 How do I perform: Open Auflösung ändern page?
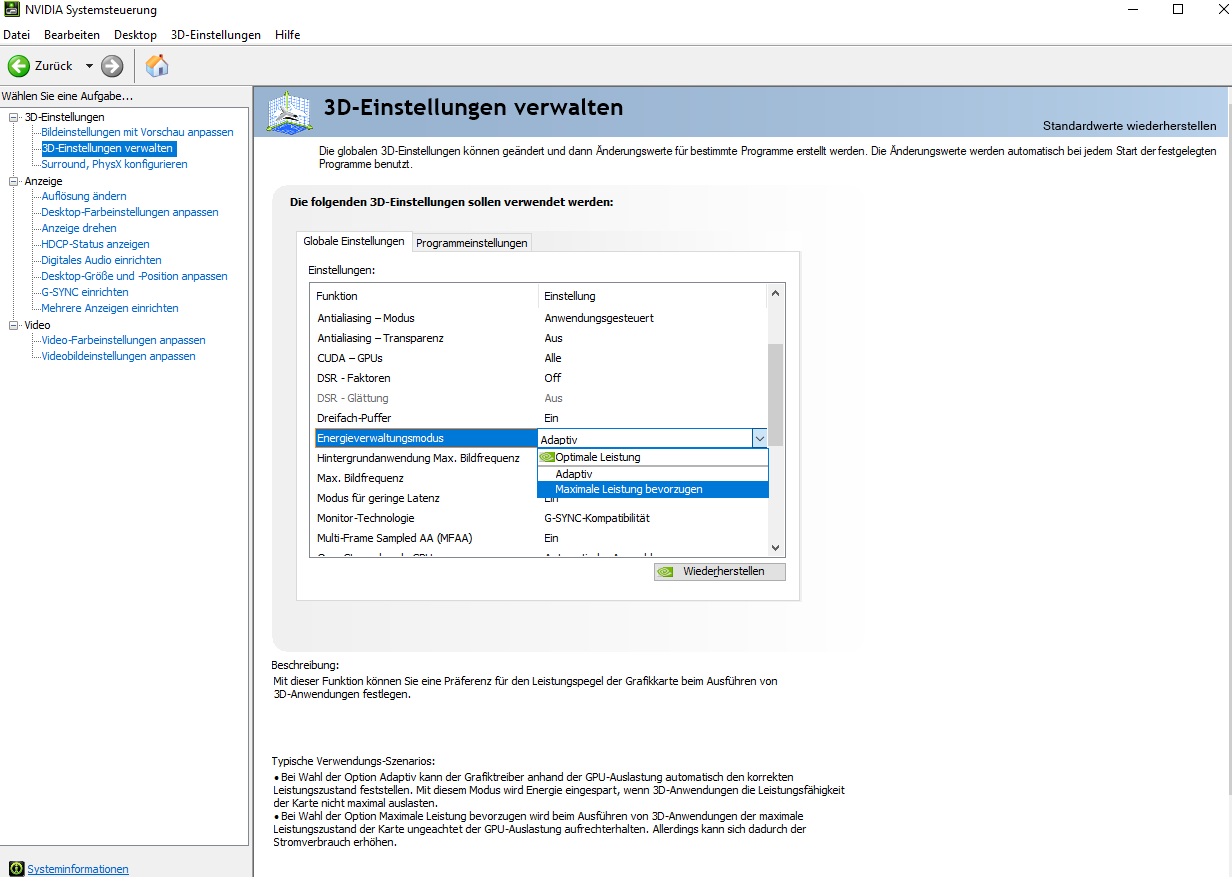click(84, 196)
